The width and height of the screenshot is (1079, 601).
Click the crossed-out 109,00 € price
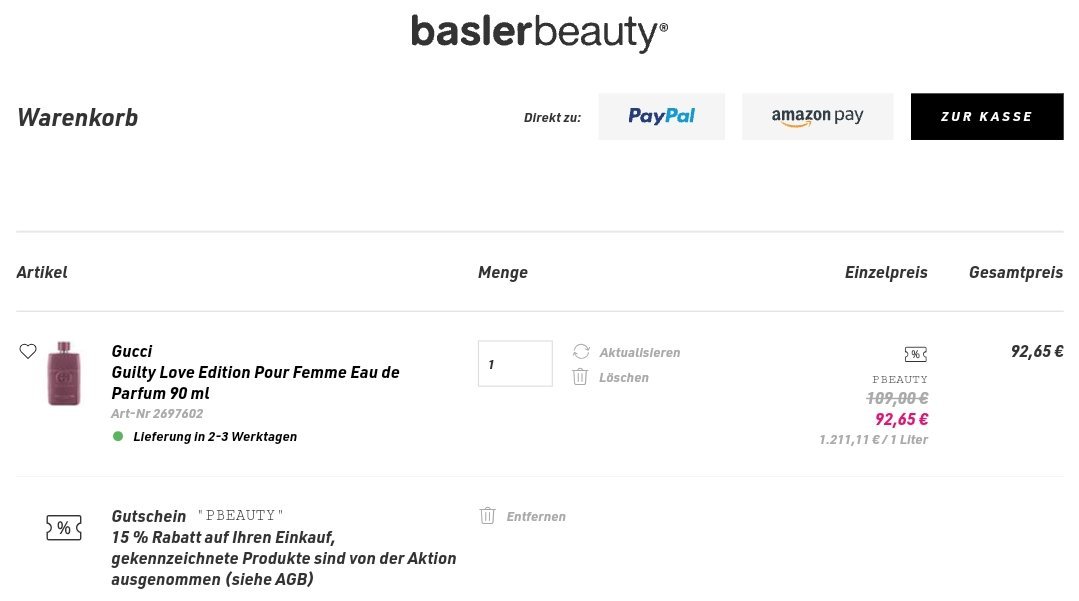pyautogui.click(x=897, y=398)
